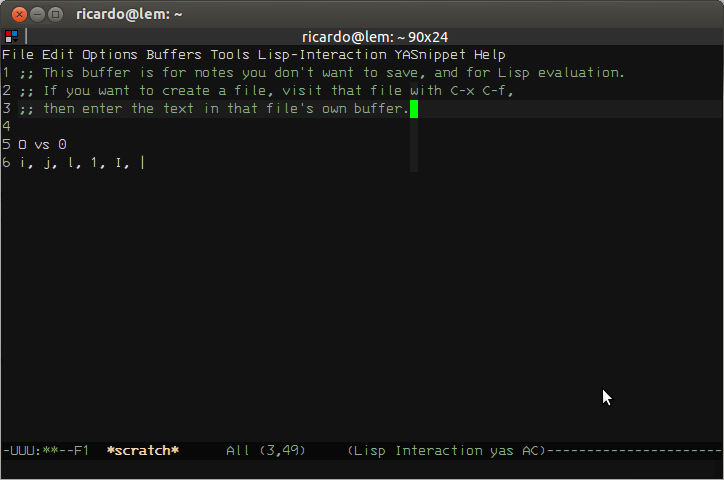
Task: Open the YASnippet menu
Action: tap(430, 54)
